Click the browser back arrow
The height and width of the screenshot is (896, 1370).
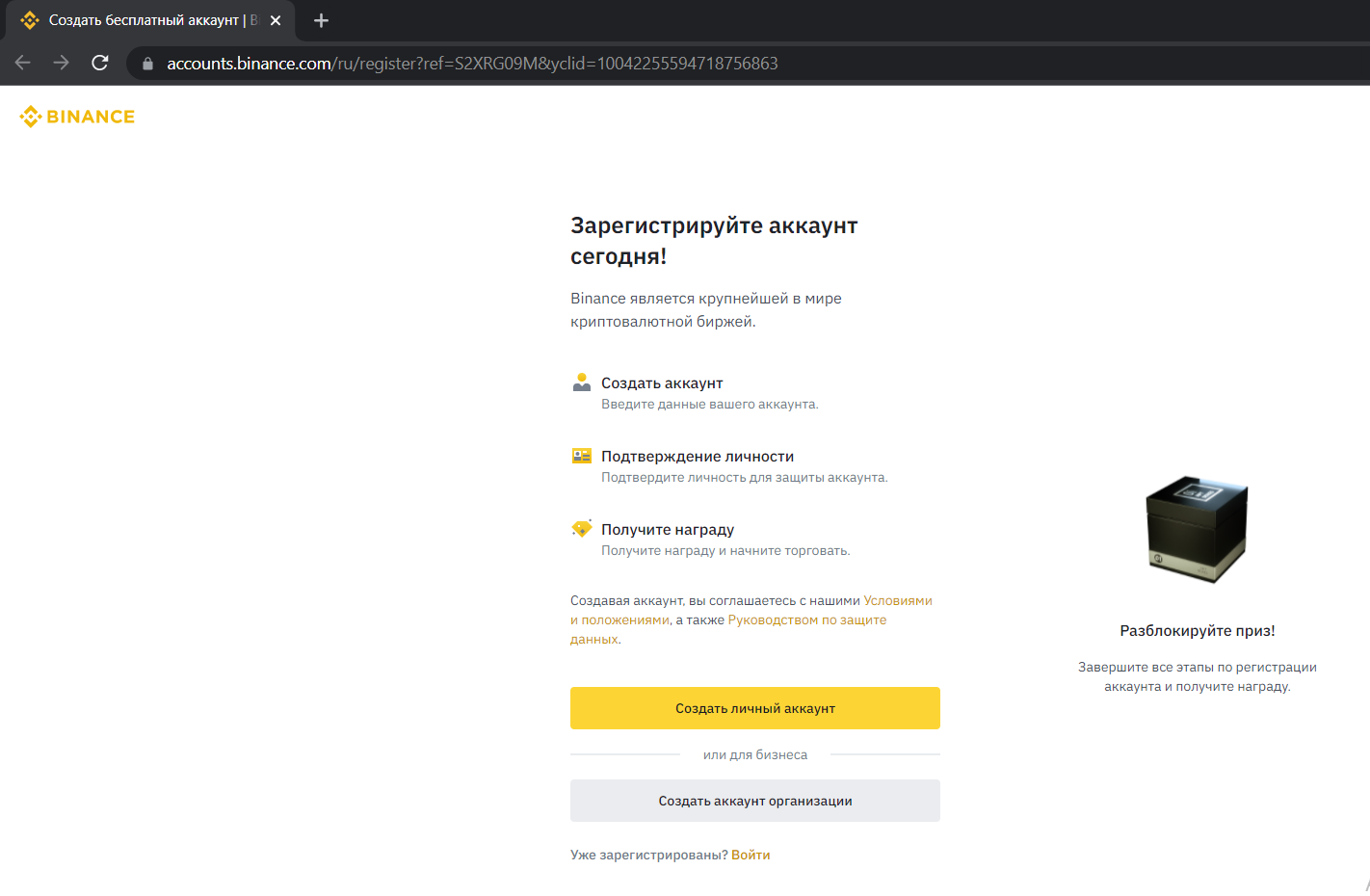point(23,63)
